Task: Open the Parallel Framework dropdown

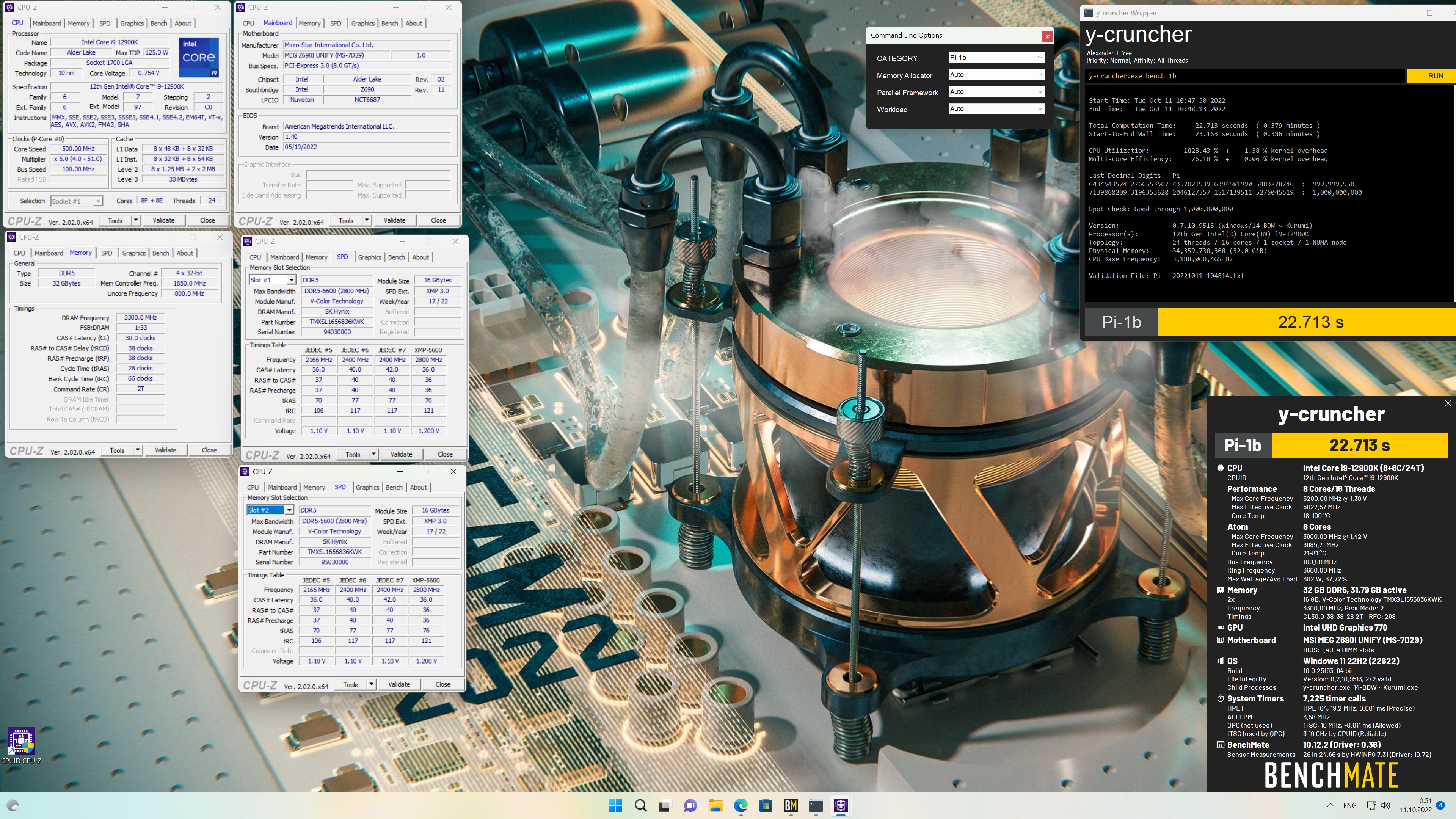Action: pos(996,91)
